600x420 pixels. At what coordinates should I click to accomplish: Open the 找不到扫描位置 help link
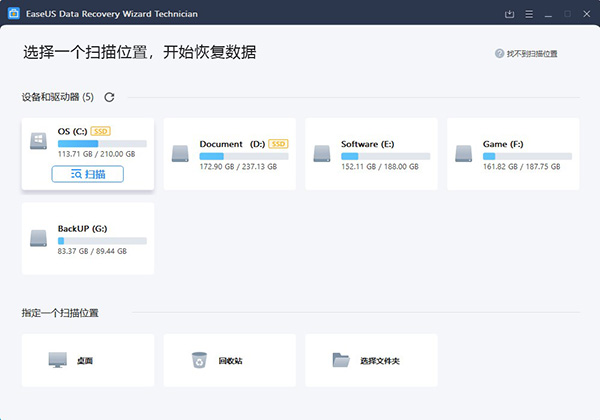click(533, 53)
